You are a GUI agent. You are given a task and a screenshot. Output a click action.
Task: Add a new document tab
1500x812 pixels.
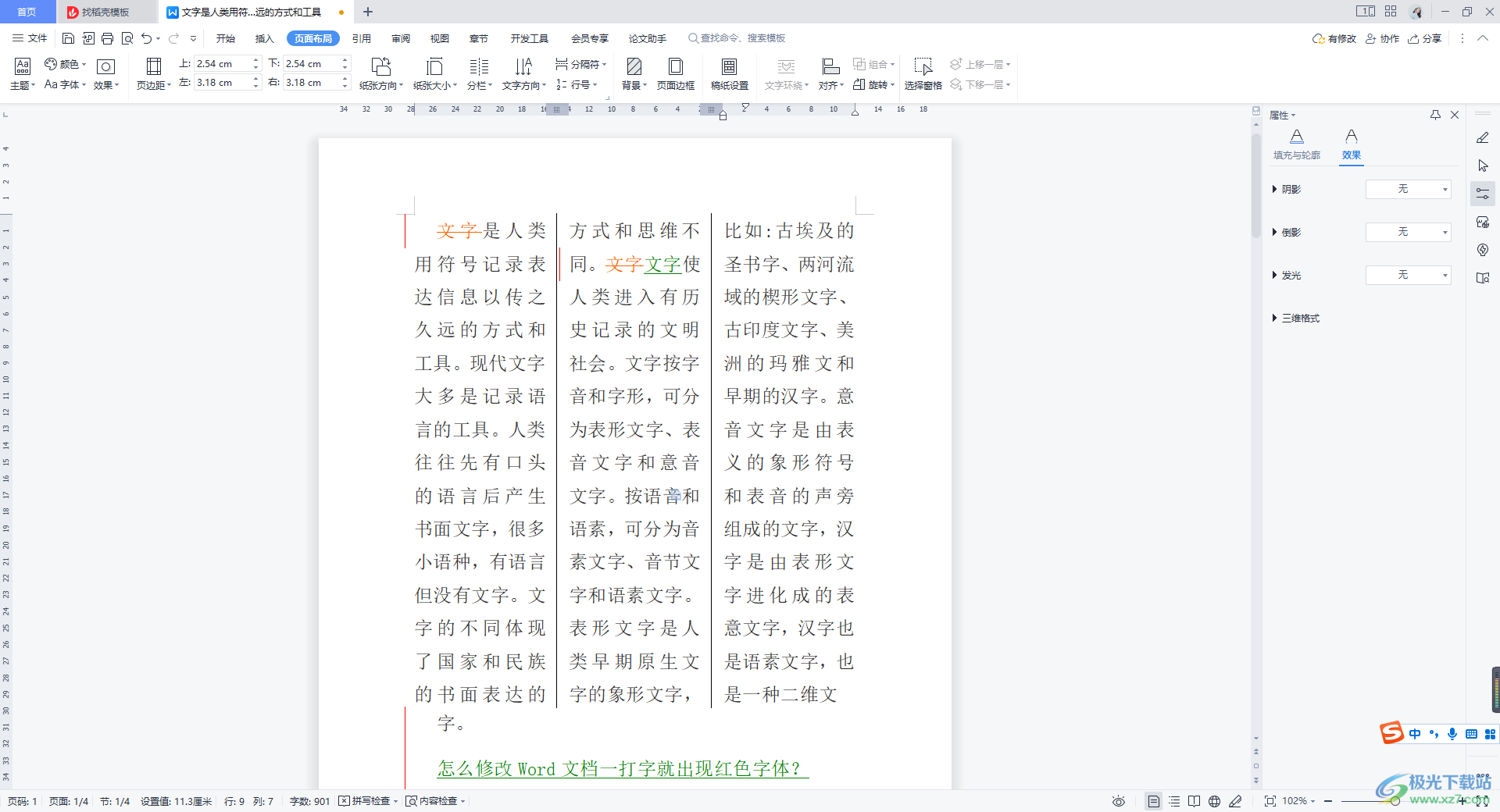368,12
